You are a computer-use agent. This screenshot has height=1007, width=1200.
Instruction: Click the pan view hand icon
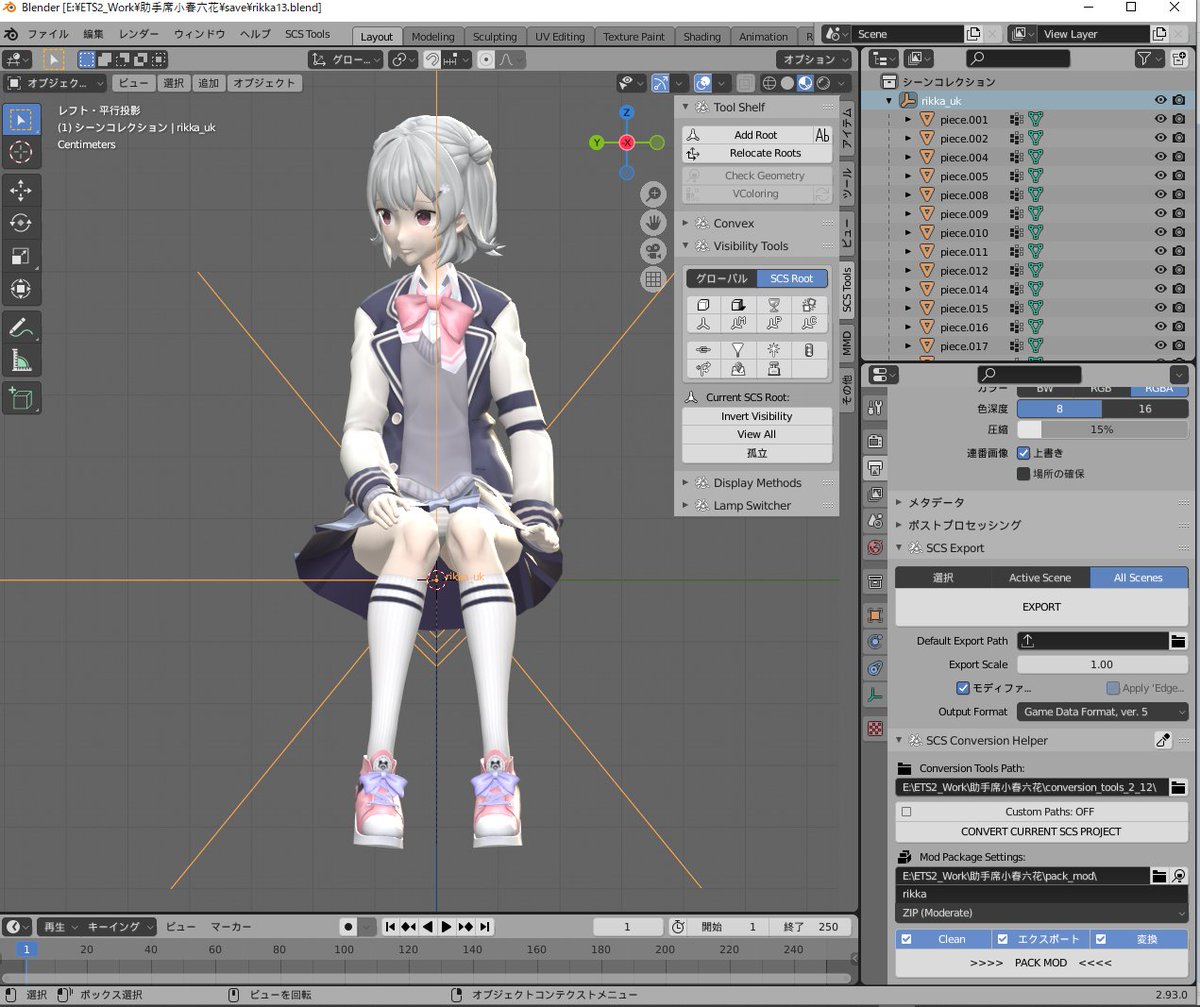(x=653, y=222)
